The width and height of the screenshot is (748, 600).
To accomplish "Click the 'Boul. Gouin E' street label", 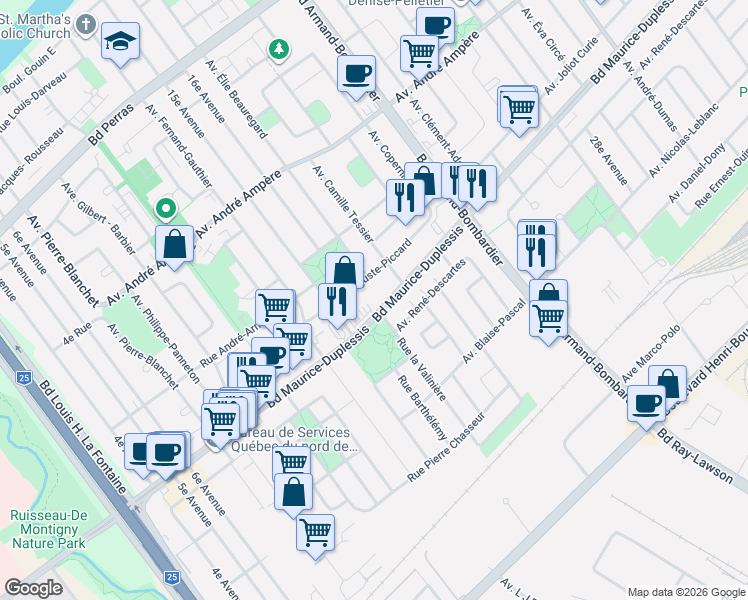I will (30, 70).
